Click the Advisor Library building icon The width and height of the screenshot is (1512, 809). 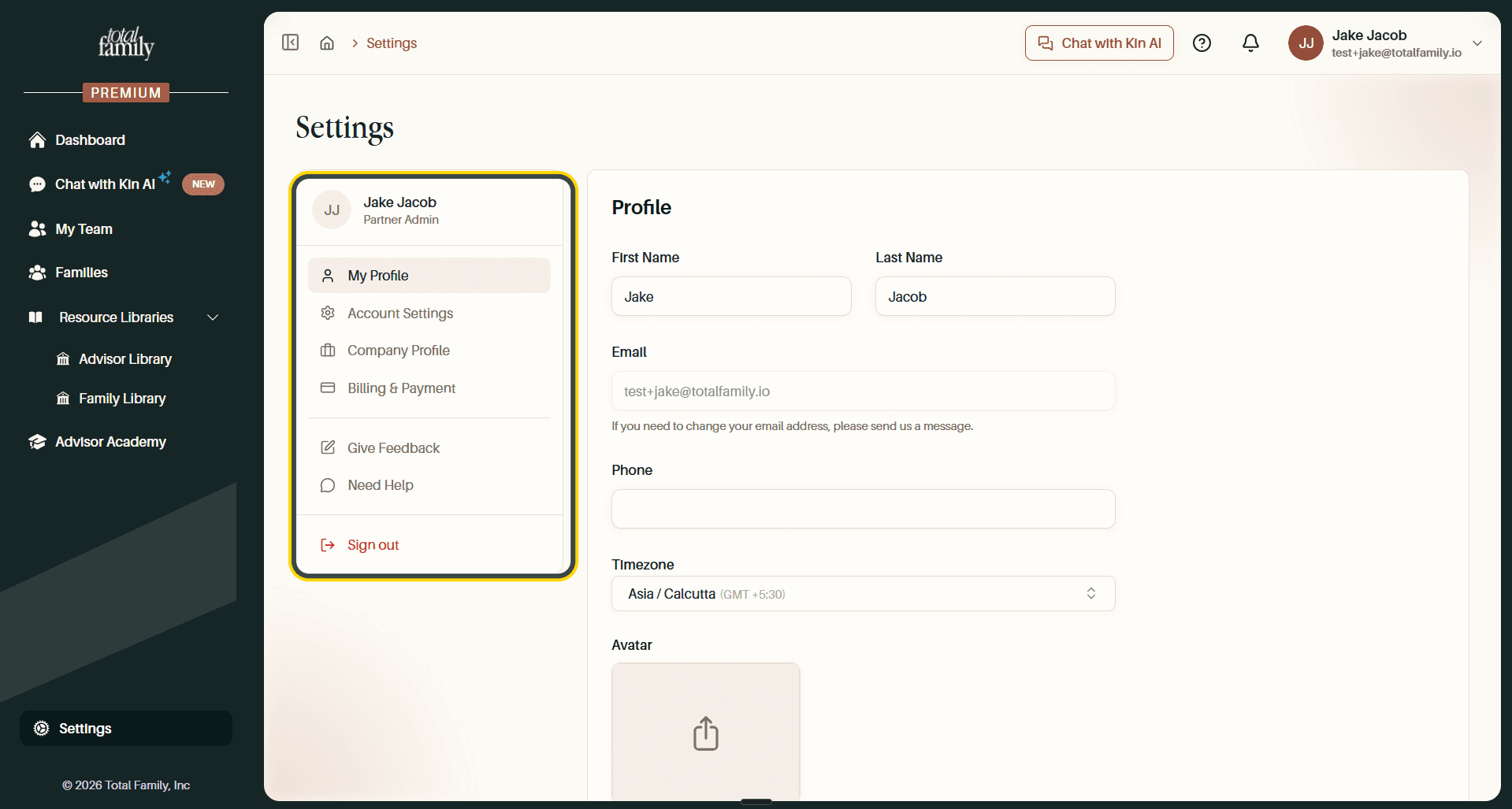[x=63, y=359]
